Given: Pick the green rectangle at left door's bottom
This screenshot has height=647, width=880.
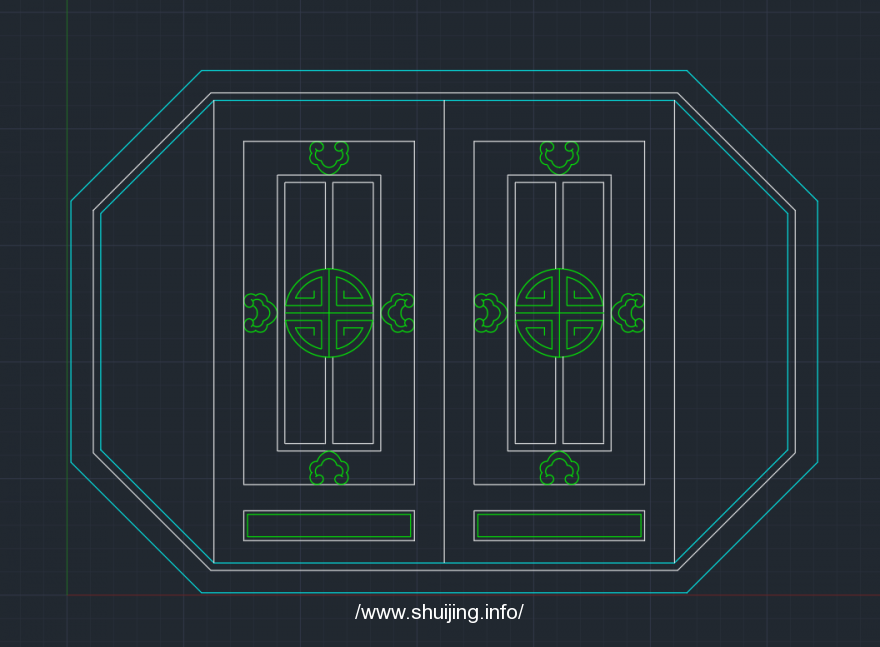Looking at the screenshot, I should pyautogui.click(x=329, y=526).
